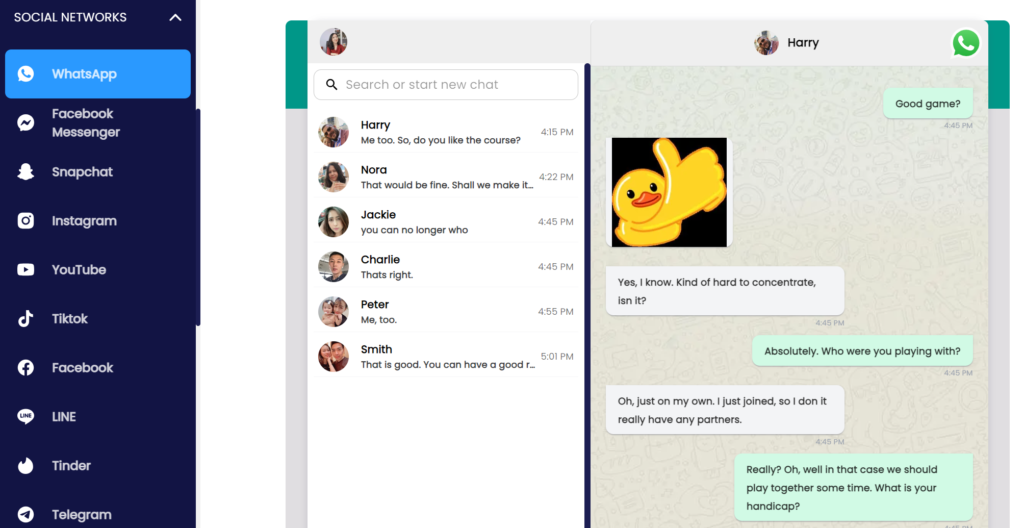The width and height of the screenshot is (1024, 528).
Task: Open own profile avatar above chat list
Action: point(334,42)
